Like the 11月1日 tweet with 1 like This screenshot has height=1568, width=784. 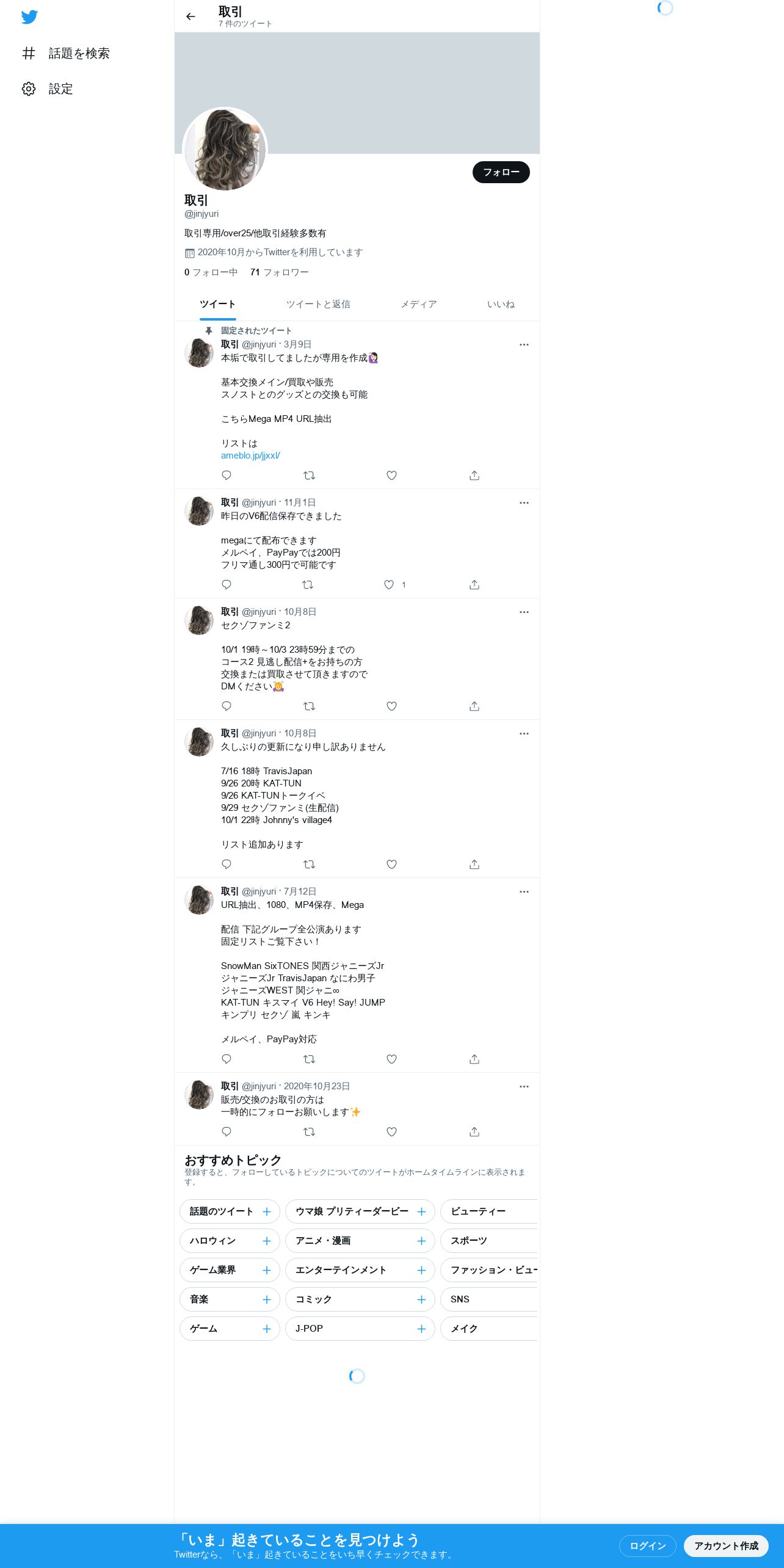[389, 584]
